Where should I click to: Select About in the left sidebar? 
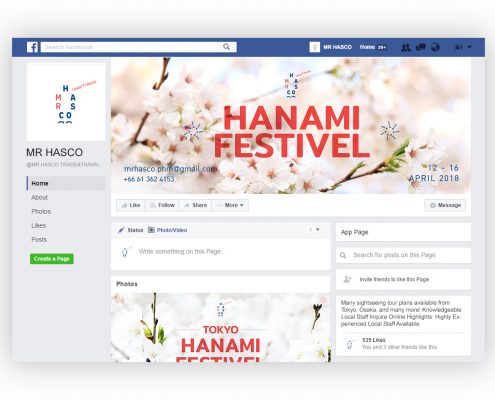39,197
